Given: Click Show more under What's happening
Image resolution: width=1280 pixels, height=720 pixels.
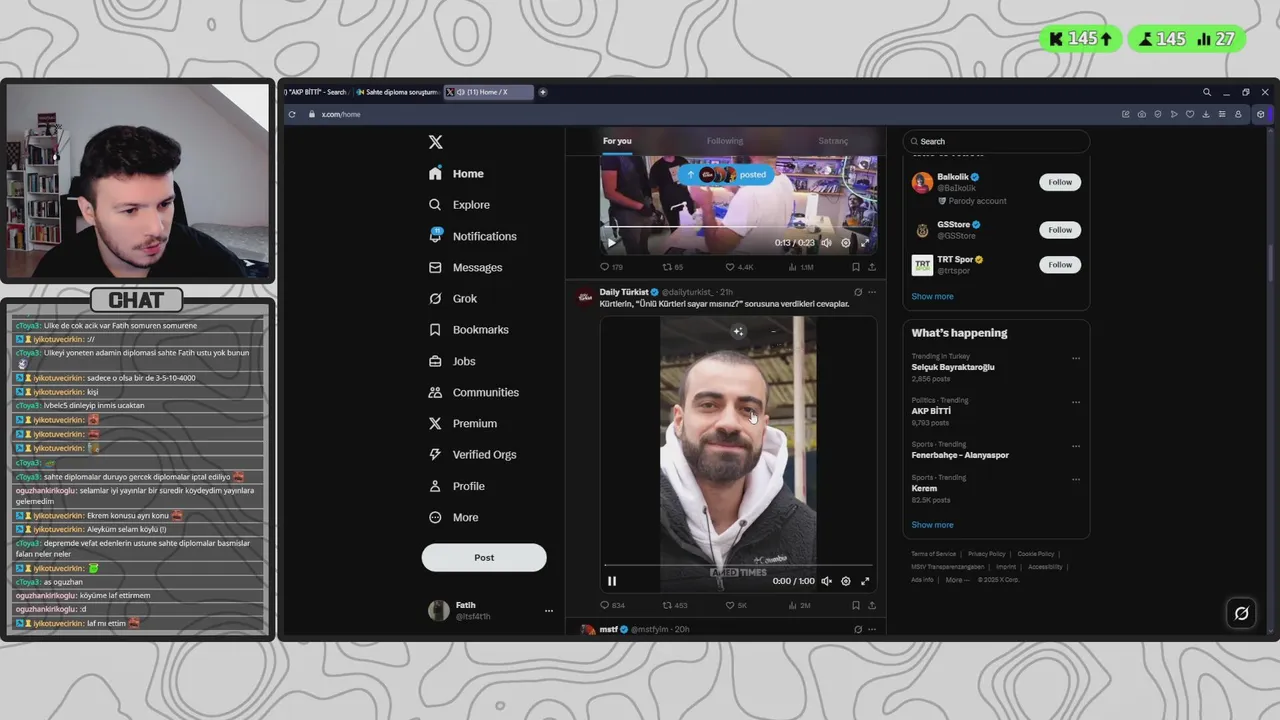Looking at the screenshot, I should (x=932, y=524).
